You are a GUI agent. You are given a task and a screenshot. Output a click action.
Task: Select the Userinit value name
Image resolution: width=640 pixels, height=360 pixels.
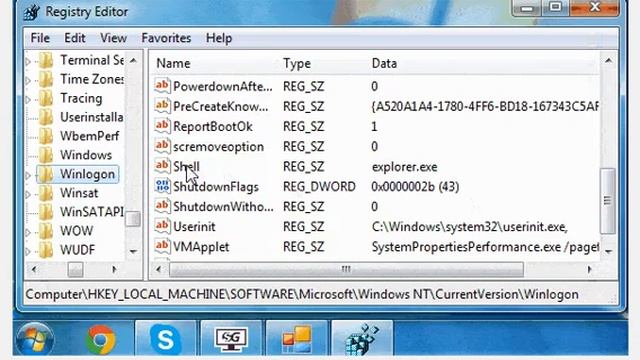click(x=194, y=227)
